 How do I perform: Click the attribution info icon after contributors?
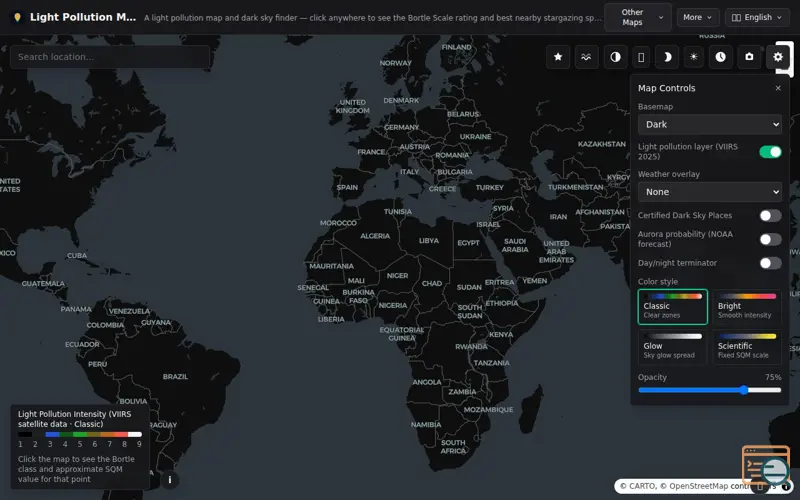(x=786, y=486)
